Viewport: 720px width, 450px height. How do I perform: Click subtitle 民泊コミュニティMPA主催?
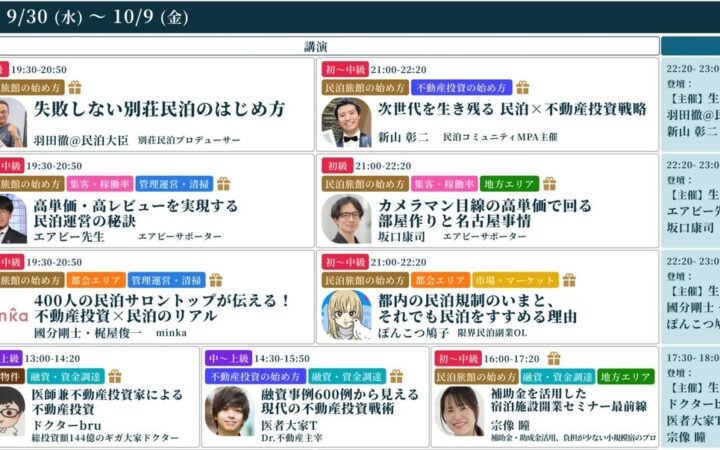click(500, 137)
